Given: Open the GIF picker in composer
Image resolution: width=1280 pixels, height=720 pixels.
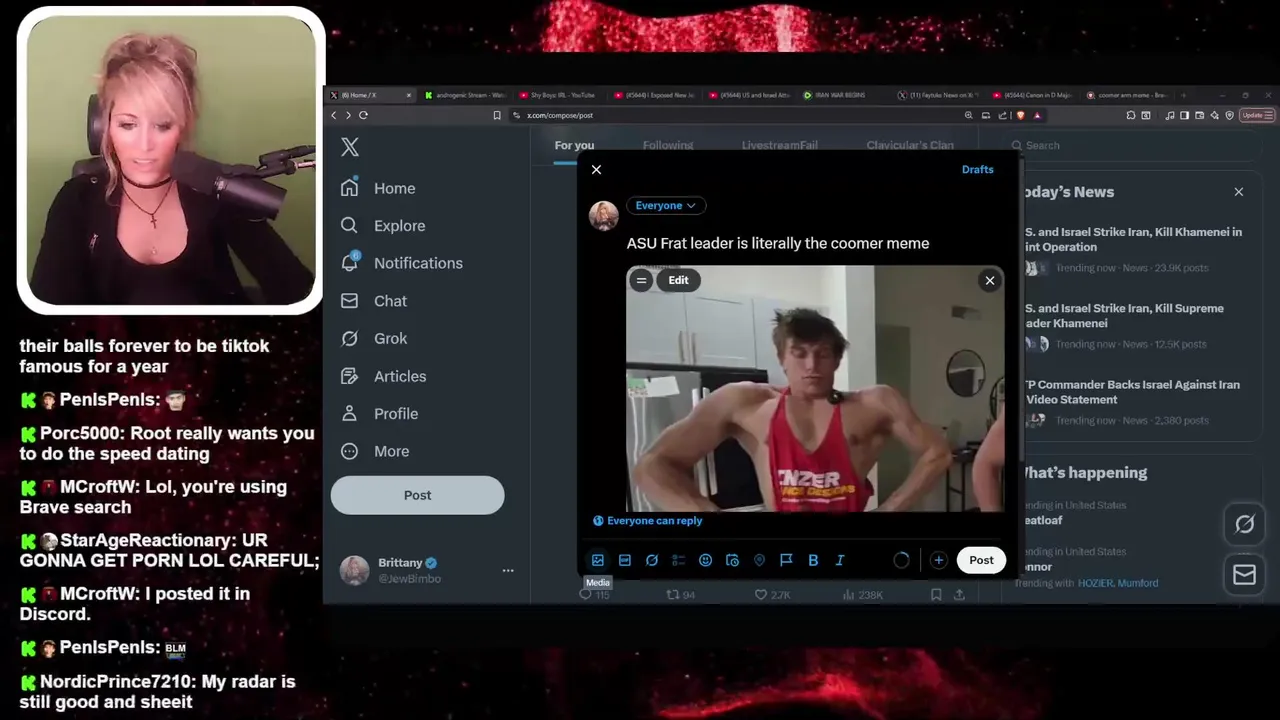Looking at the screenshot, I should [x=625, y=560].
